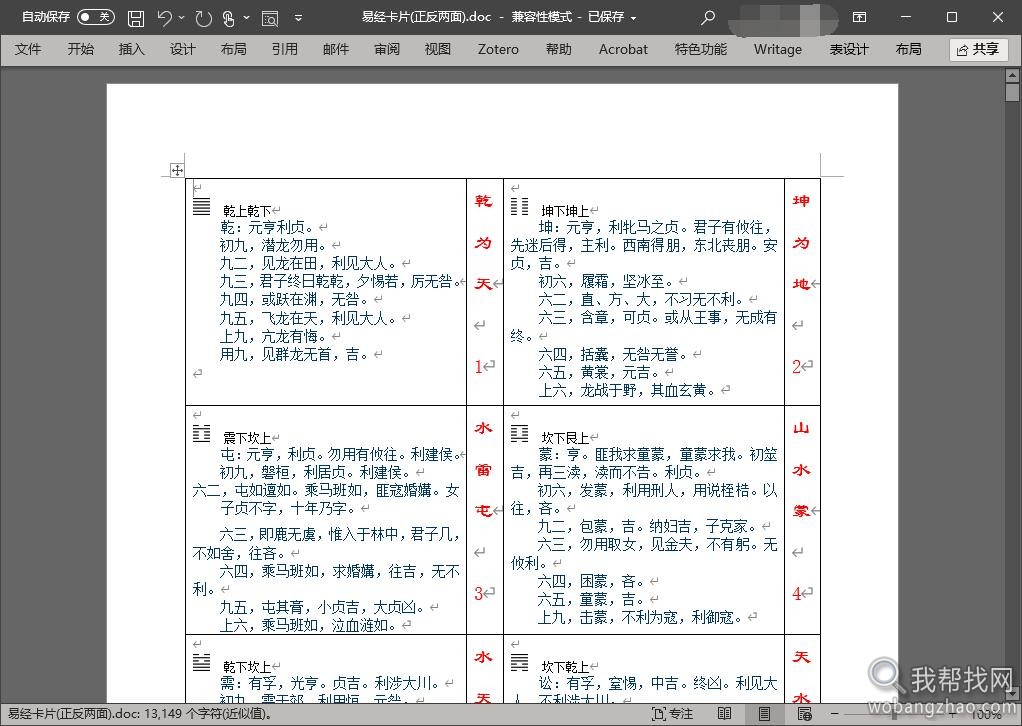
Task: Click the search magnifier in title bar
Action: [x=708, y=18]
